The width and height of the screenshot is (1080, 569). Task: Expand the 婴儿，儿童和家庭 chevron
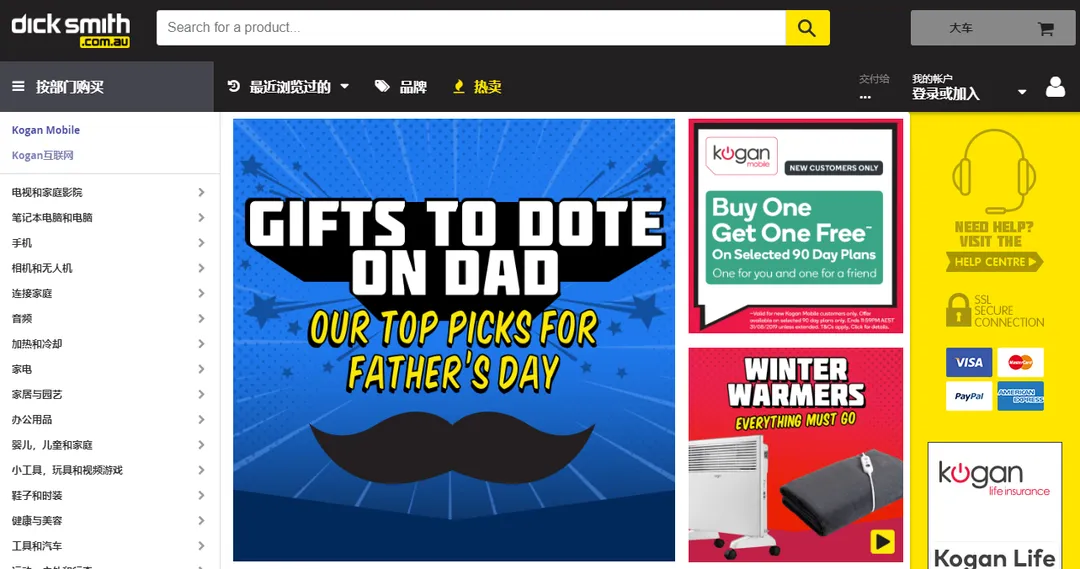(x=201, y=445)
